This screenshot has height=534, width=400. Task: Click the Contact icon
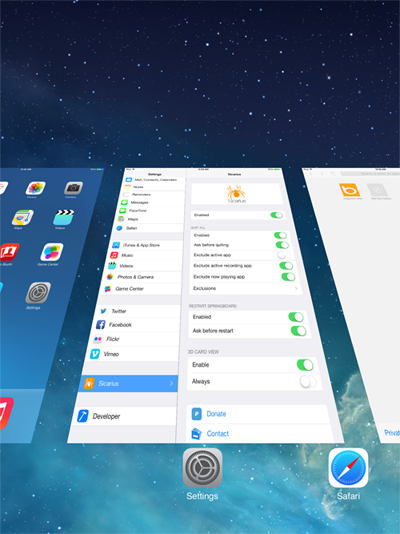[196, 434]
